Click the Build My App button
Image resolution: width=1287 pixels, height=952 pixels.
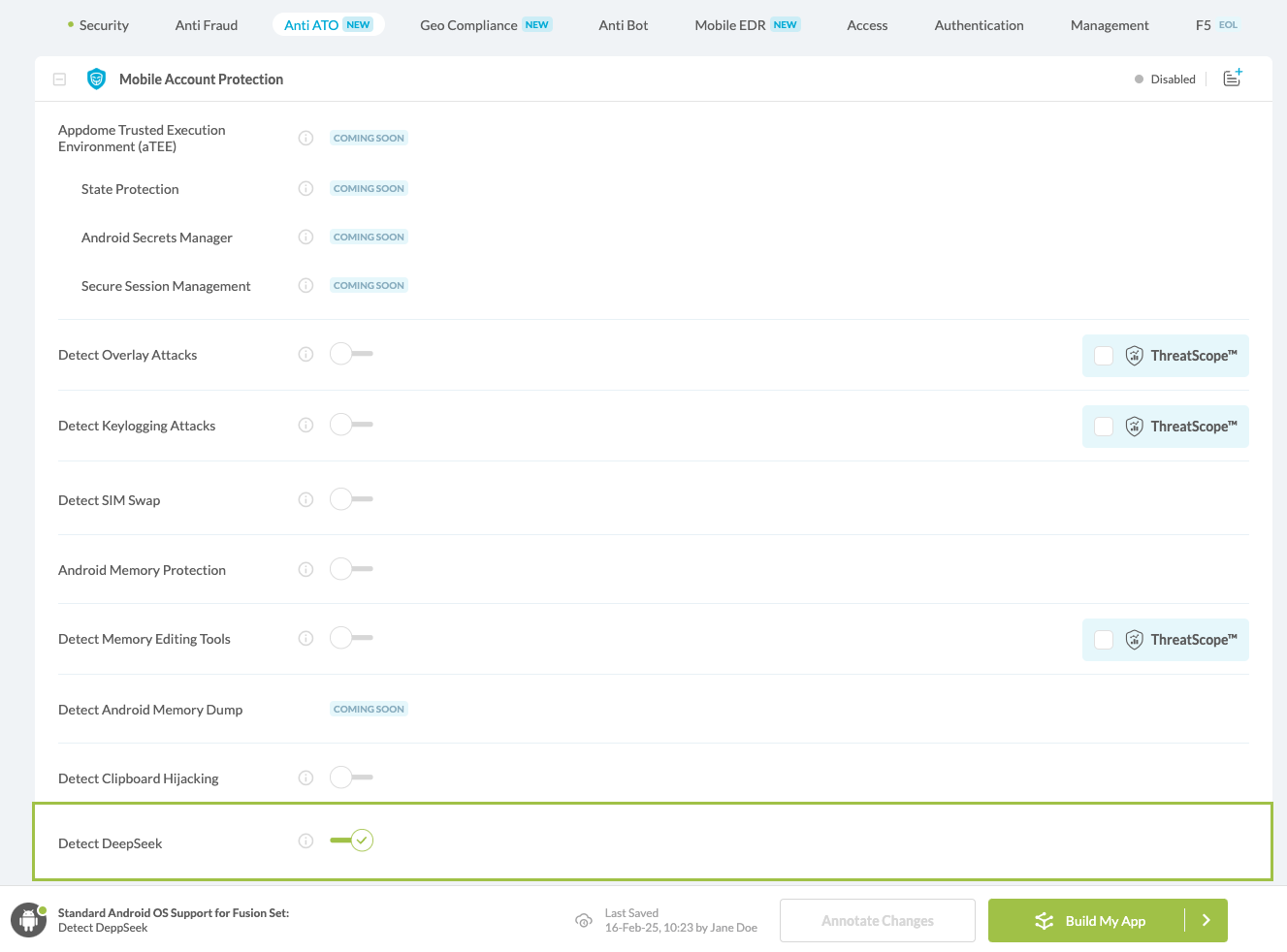[x=1096, y=919]
